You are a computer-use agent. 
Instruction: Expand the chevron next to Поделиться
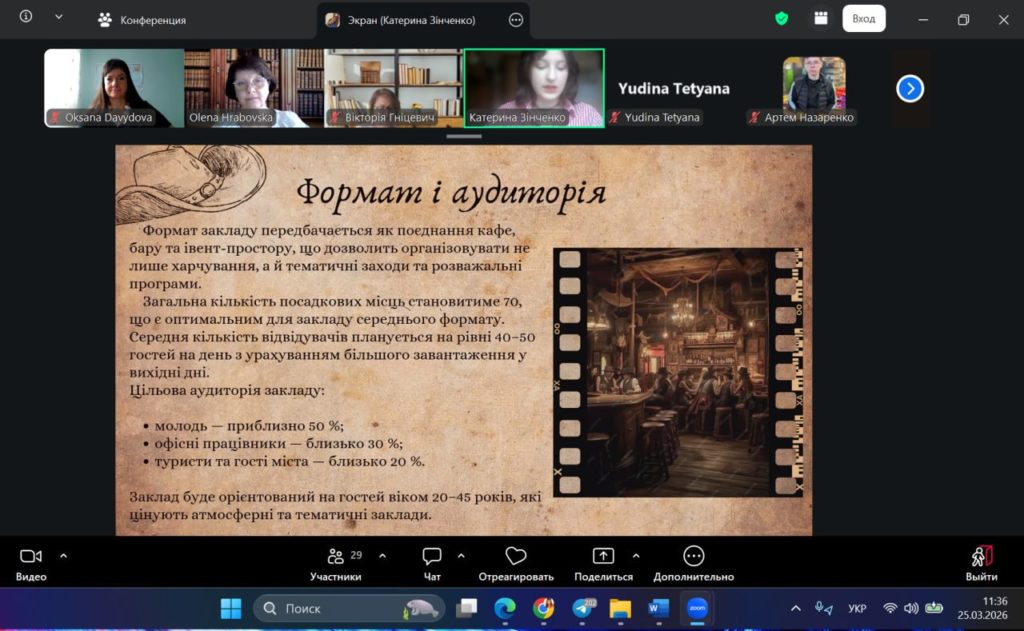point(636,555)
